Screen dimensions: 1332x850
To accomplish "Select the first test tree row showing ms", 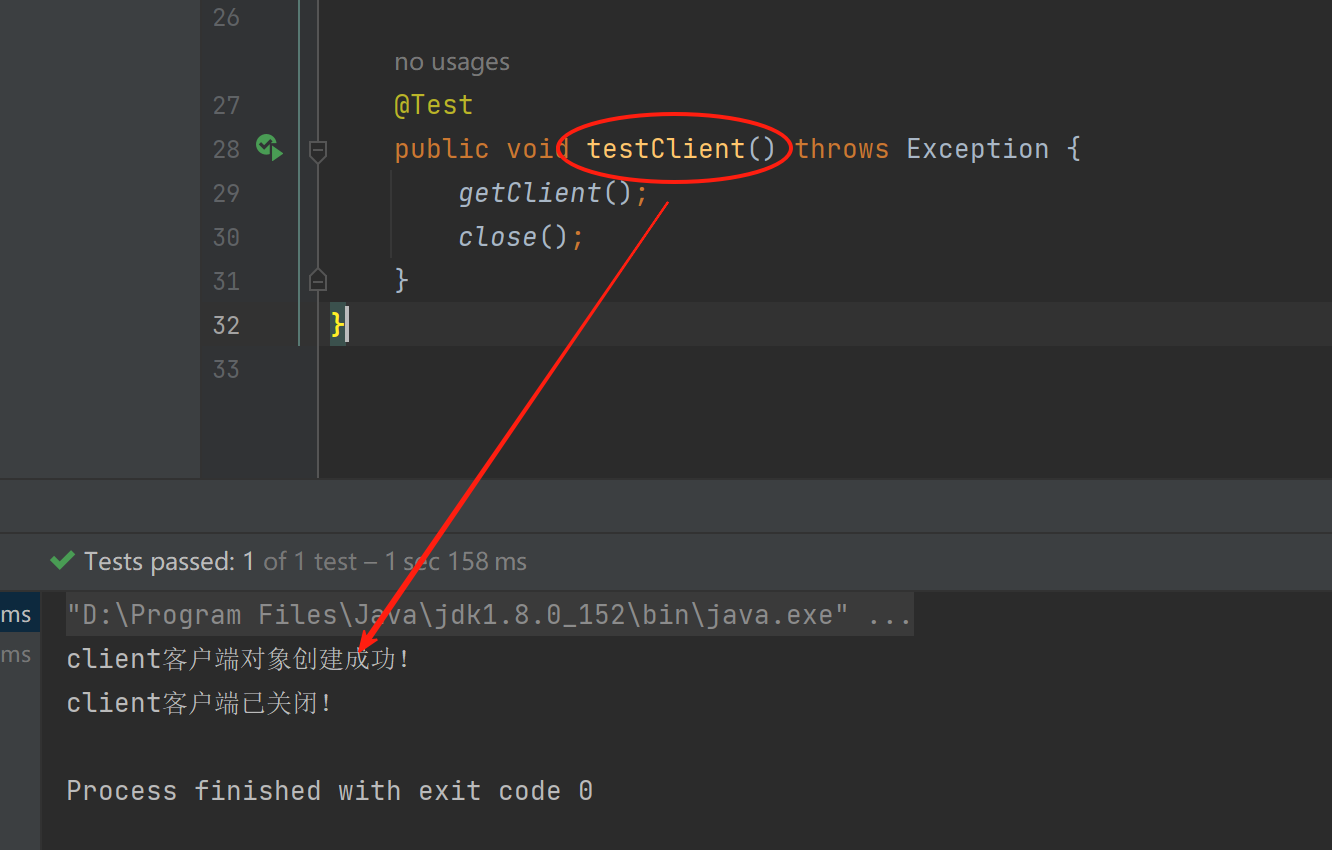I will [20, 614].
